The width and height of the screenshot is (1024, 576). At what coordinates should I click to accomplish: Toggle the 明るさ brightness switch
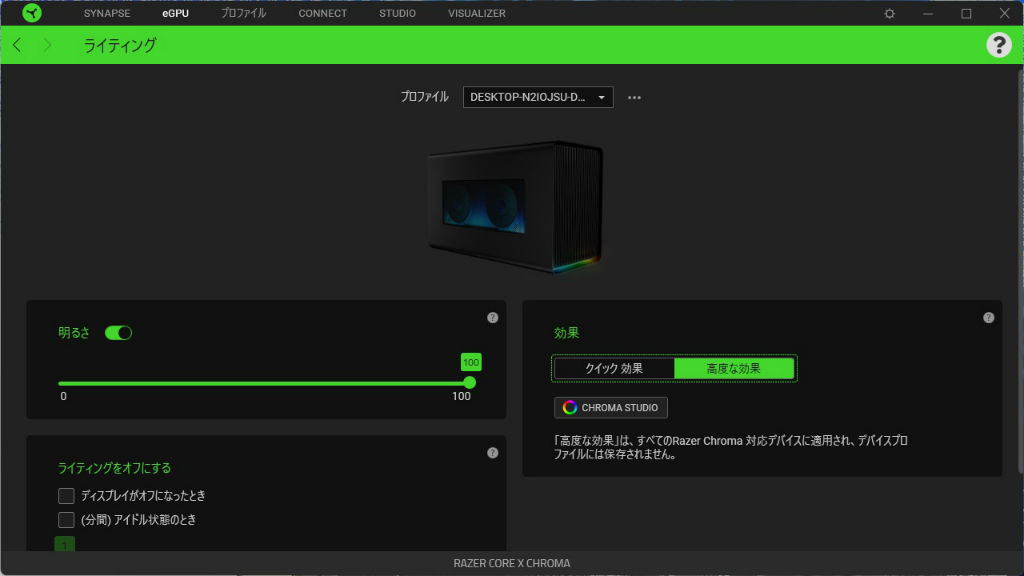(x=118, y=333)
